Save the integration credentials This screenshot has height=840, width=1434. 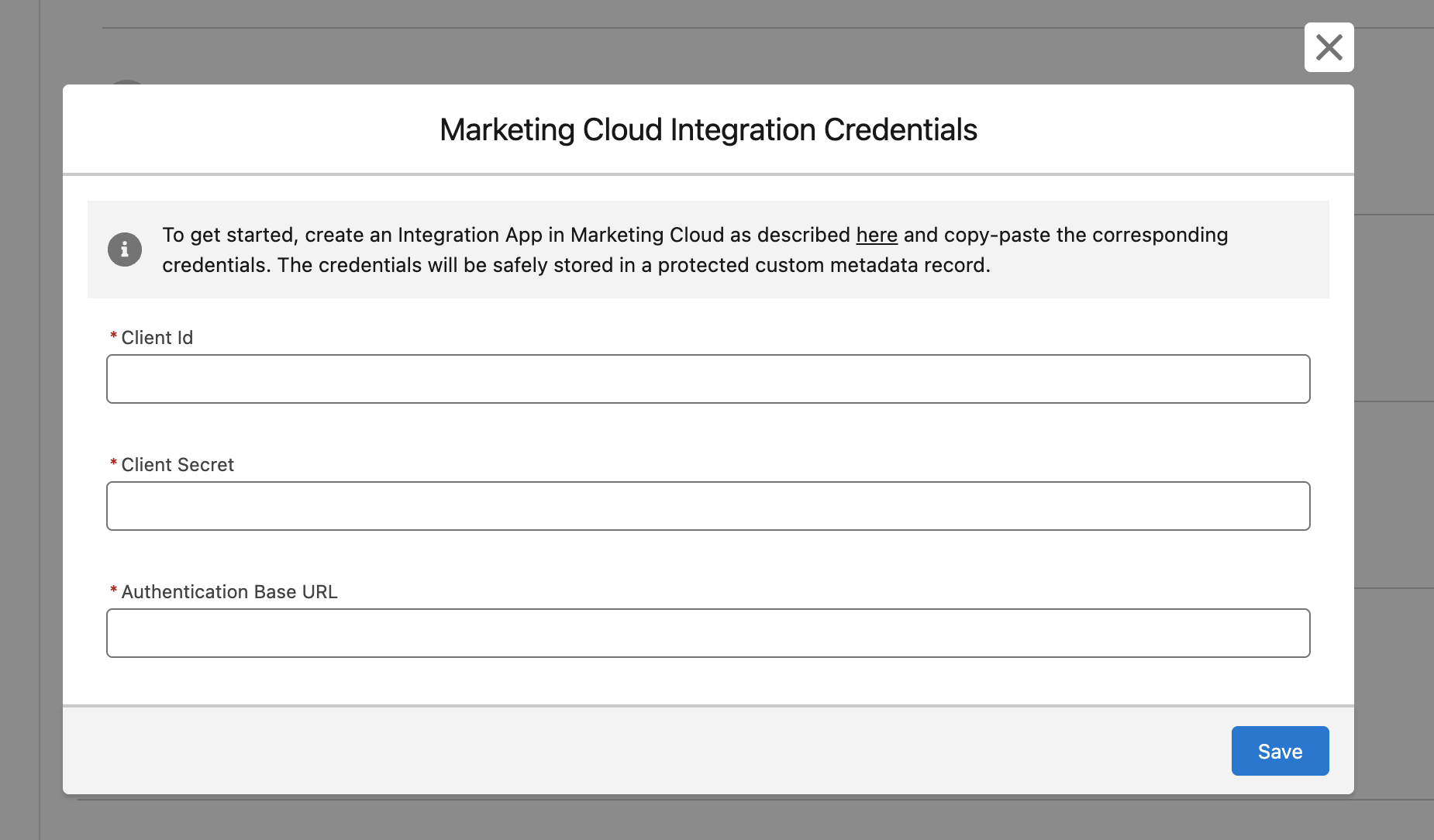pos(1281,751)
